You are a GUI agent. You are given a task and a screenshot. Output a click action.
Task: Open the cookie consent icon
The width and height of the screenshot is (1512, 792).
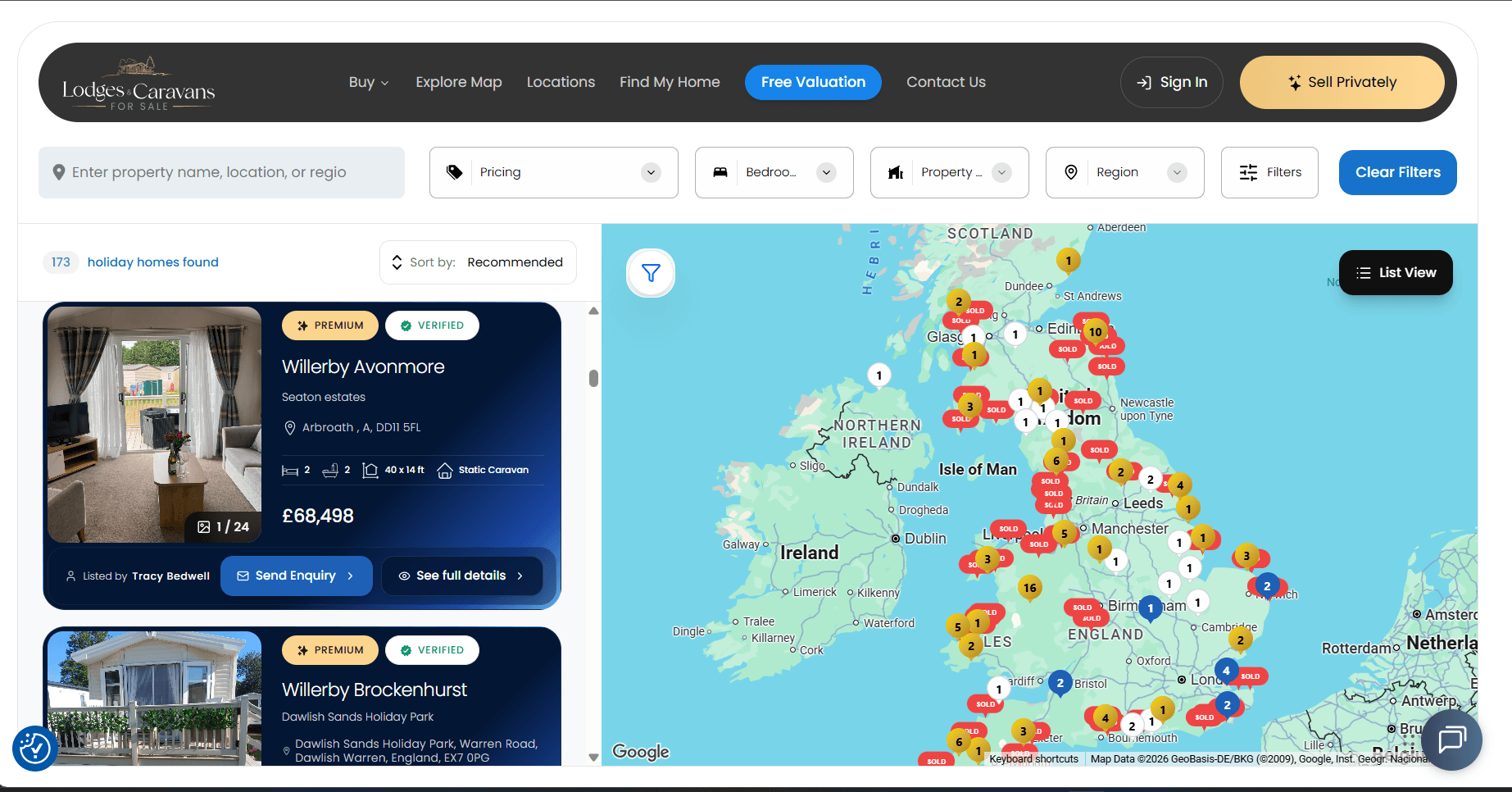35,749
